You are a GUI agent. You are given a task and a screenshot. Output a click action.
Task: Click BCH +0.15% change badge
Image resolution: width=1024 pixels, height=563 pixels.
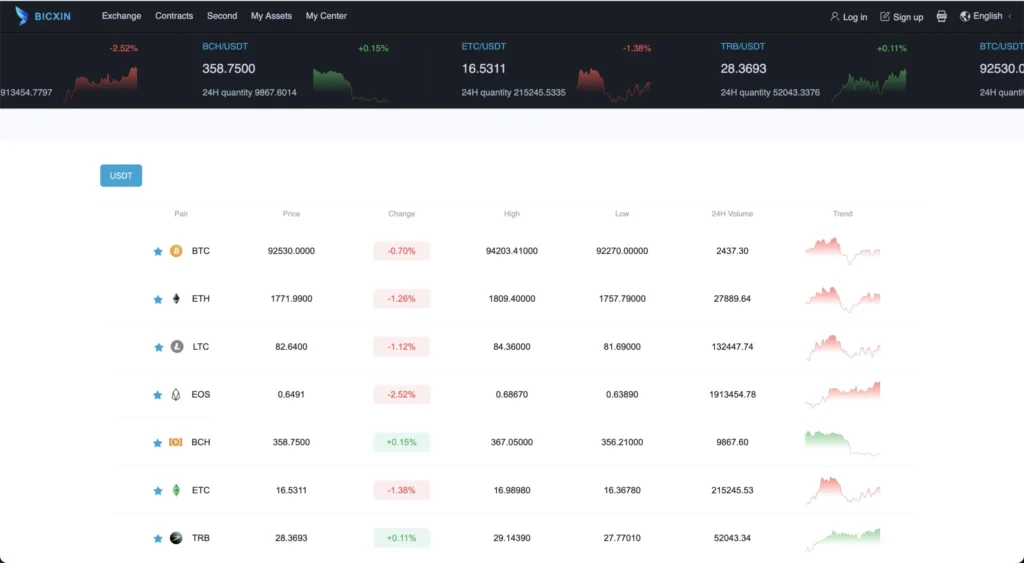coord(402,442)
